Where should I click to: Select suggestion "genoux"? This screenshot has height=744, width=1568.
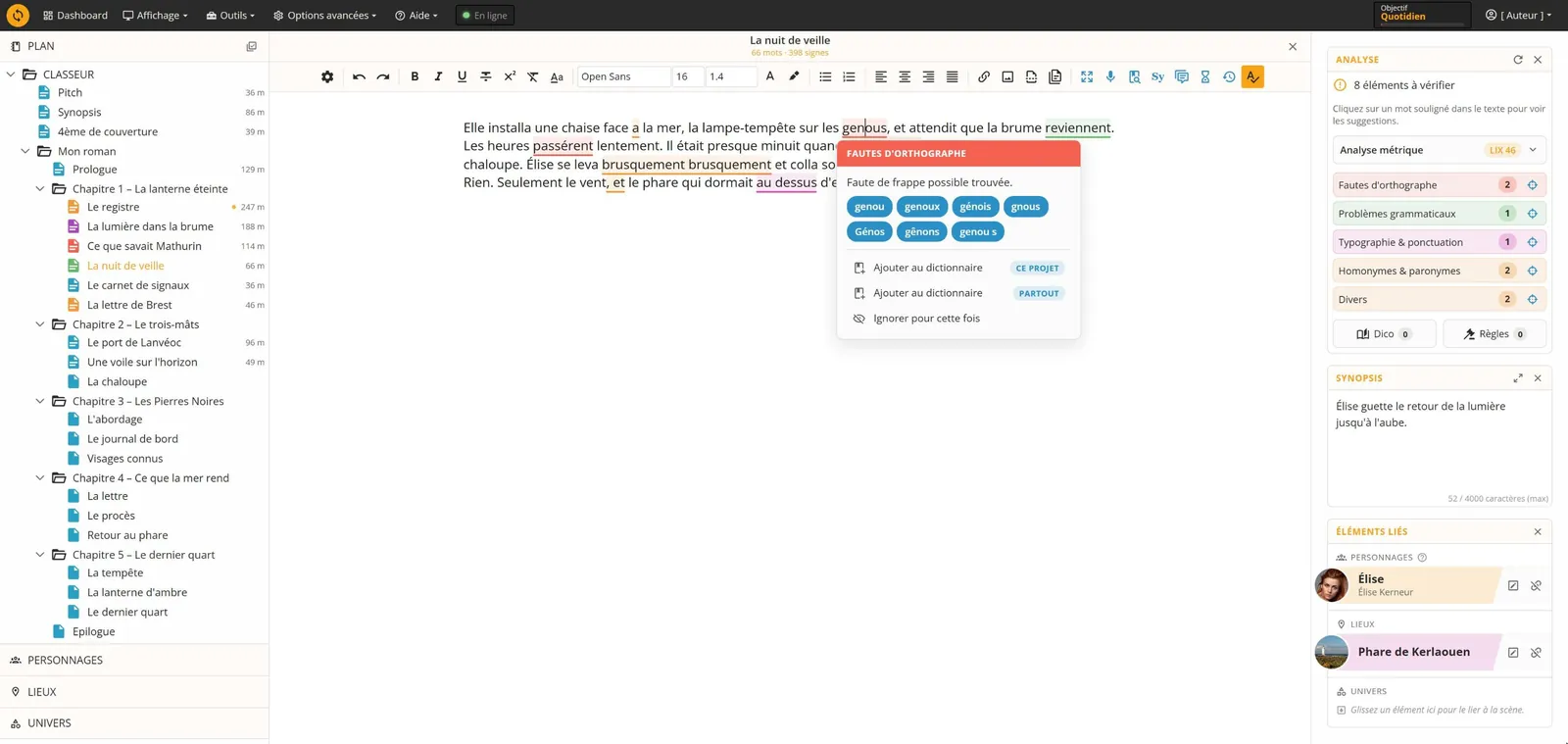tap(922, 207)
